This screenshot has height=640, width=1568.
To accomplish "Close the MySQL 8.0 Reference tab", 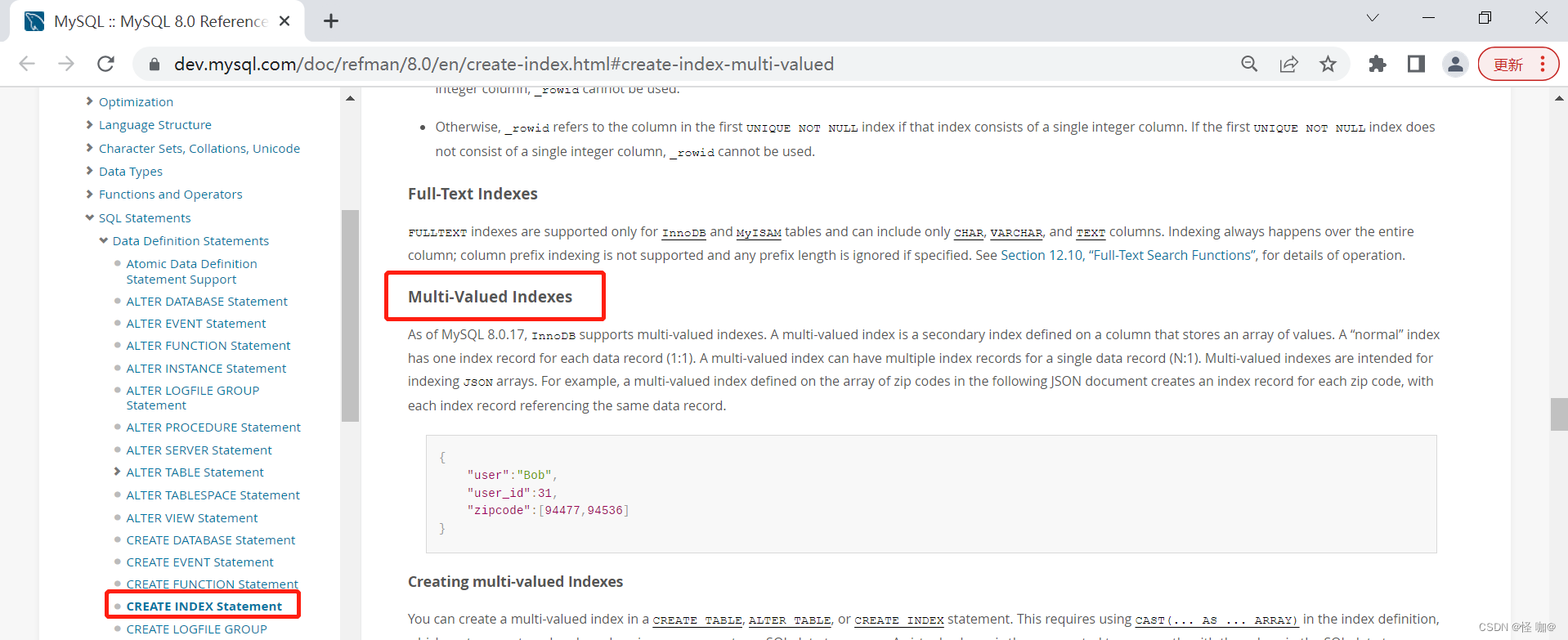I will (x=284, y=21).
